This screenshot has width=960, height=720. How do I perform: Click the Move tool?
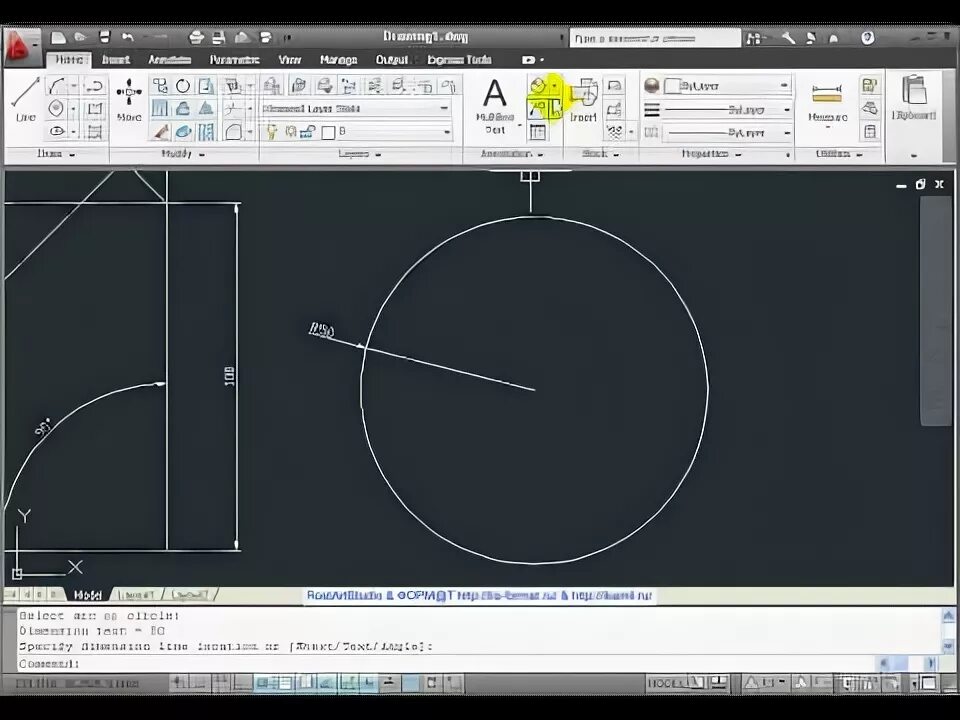pyautogui.click(x=129, y=100)
